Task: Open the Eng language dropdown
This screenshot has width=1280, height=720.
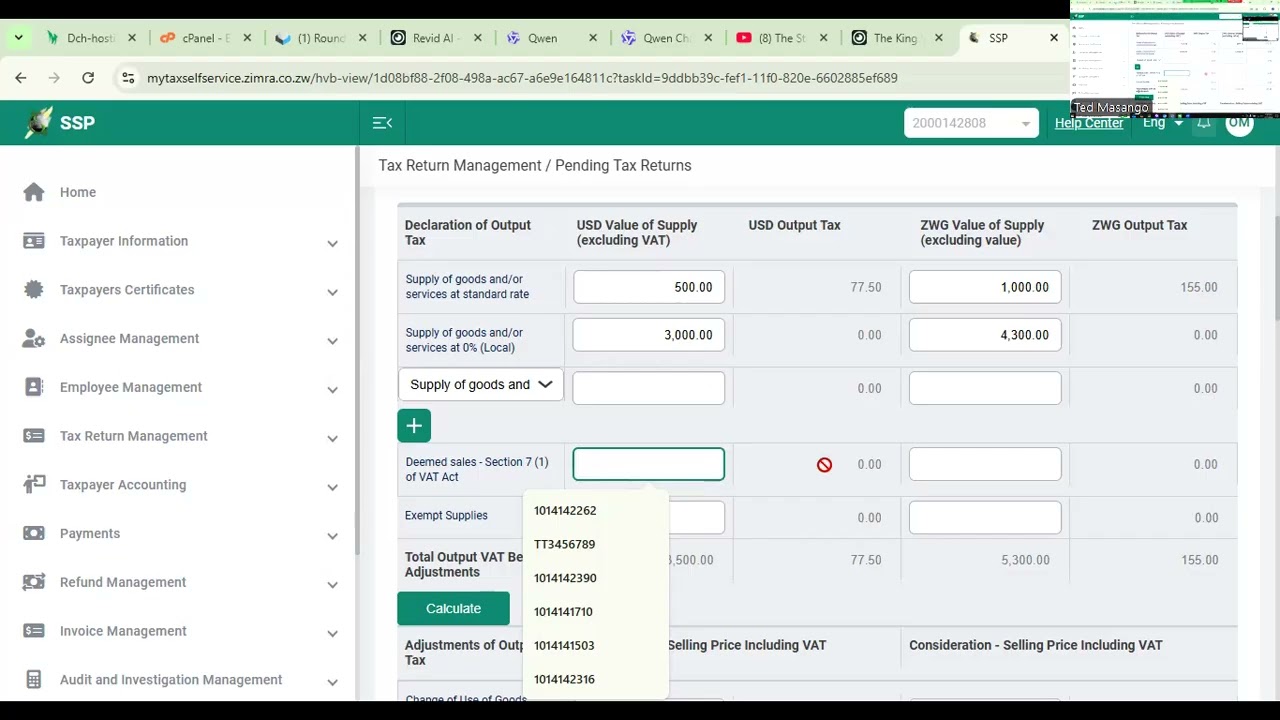Action: (1163, 123)
